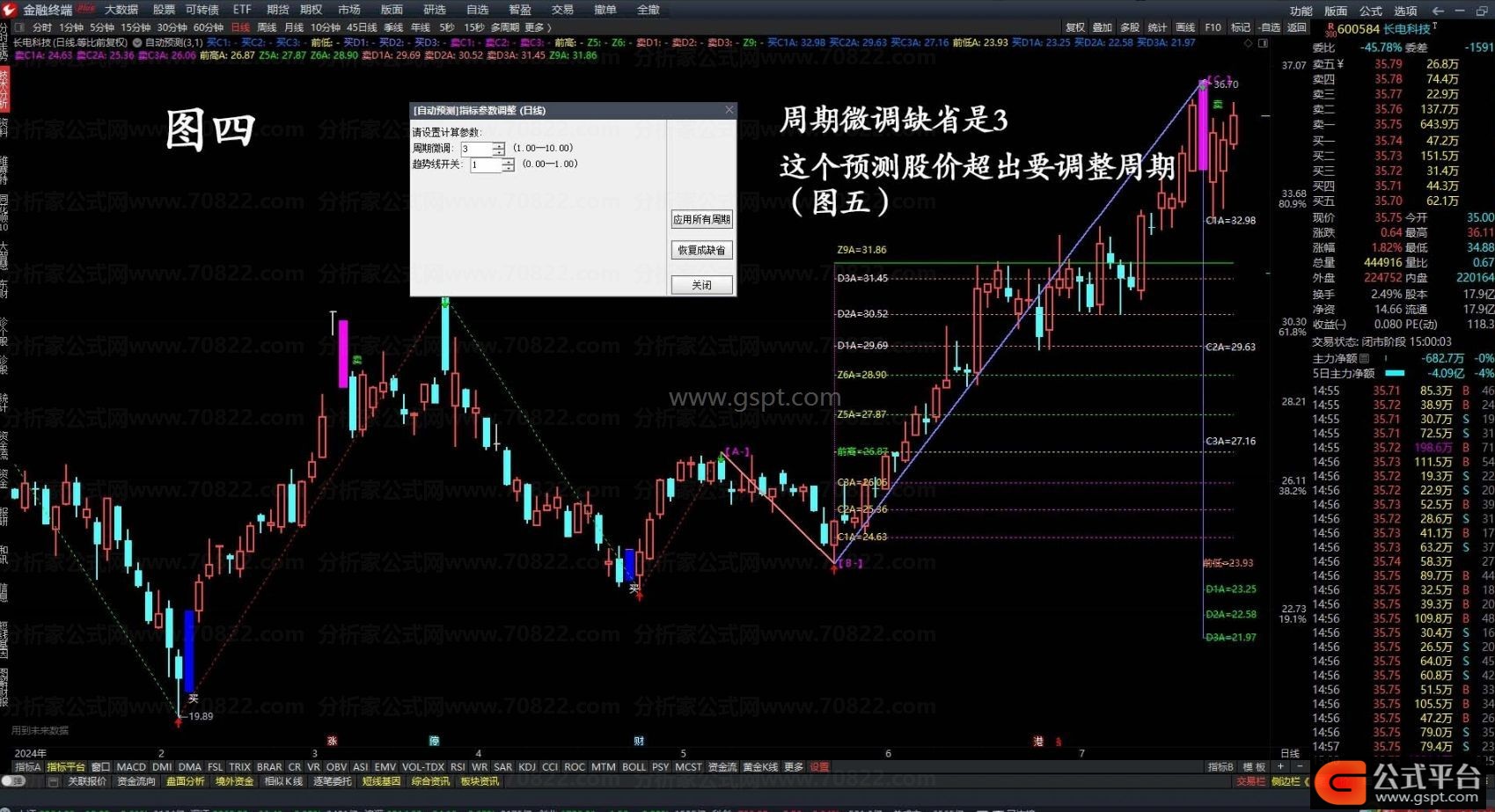This screenshot has height=812, width=1495.
Task: Select the 资金流 indicator tab
Action: (x=722, y=767)
